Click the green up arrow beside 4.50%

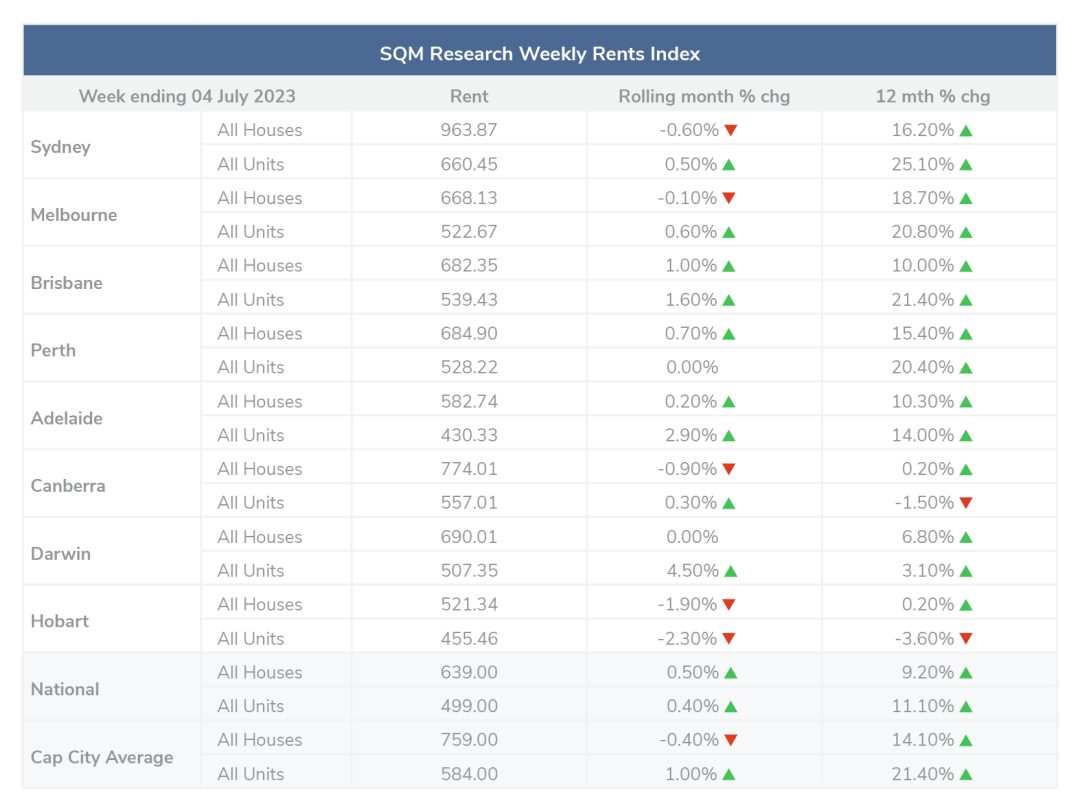click(731, 571)
